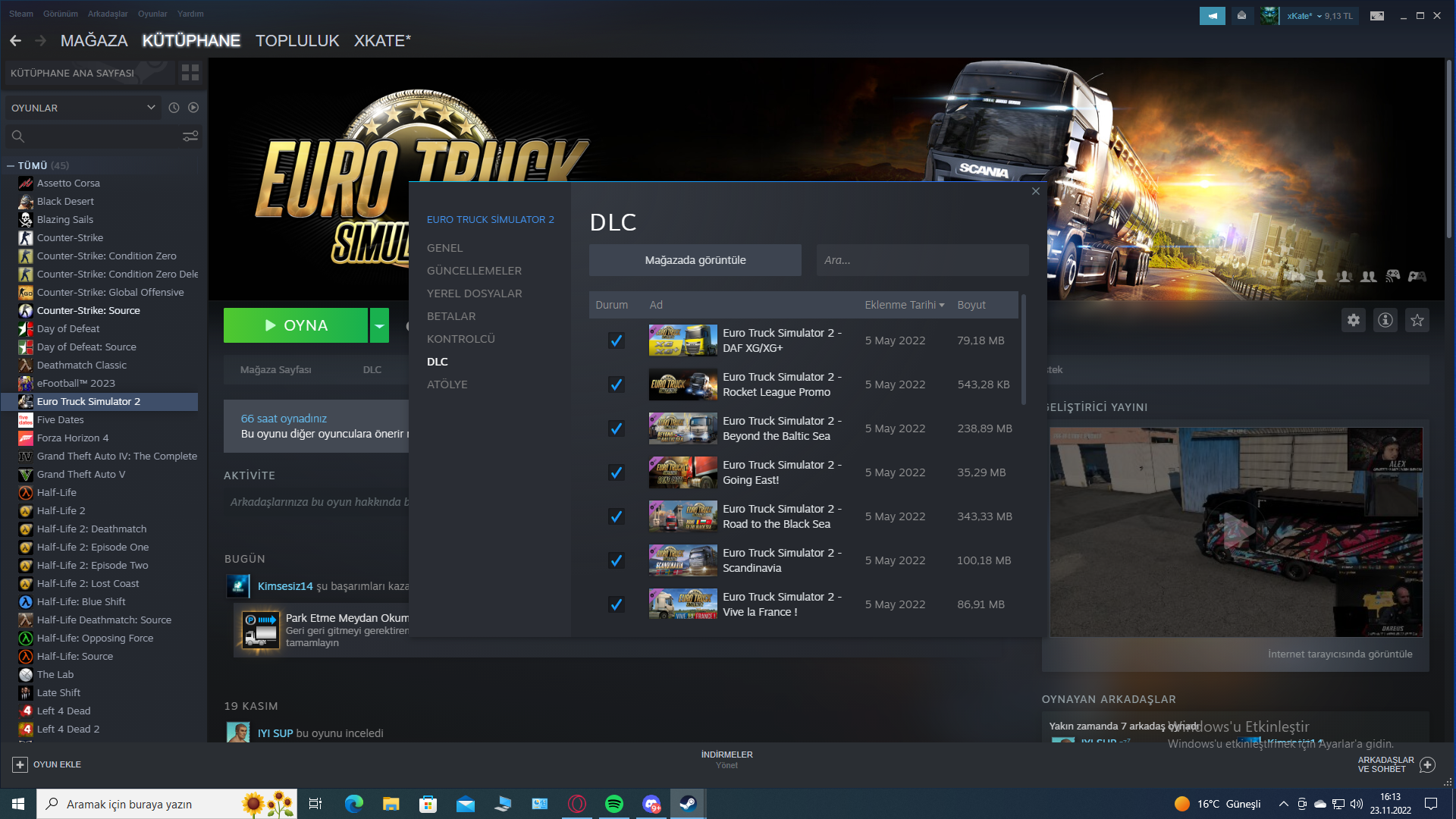Select GENEL in properties sidebar
This screenshot has width=1456, height=819.
(x=444, y=248)
